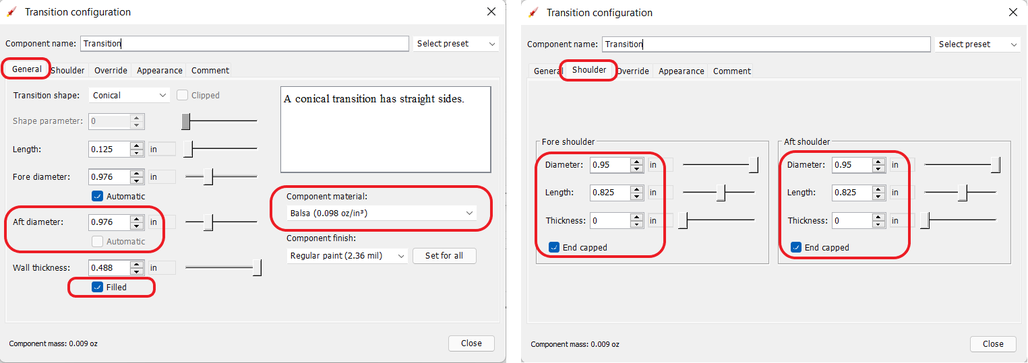The image size is (1028, 363).
Task: Open the Appearance tab in right dialog
Action: point(681,71)
